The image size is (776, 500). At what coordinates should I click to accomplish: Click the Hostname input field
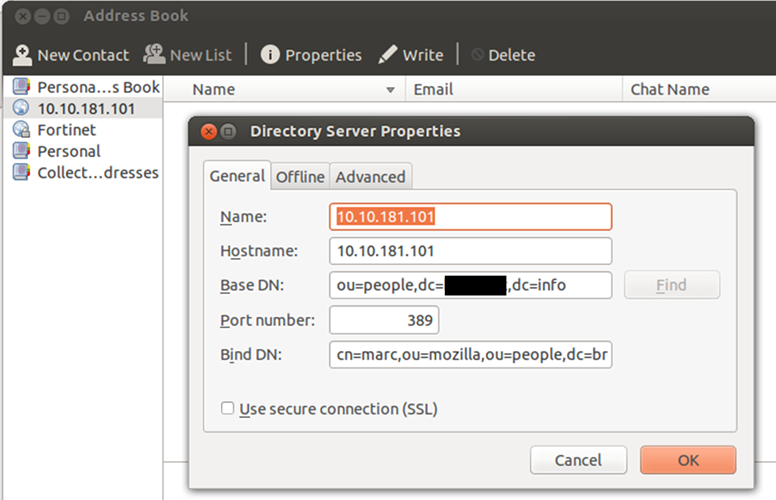point(470,250)
